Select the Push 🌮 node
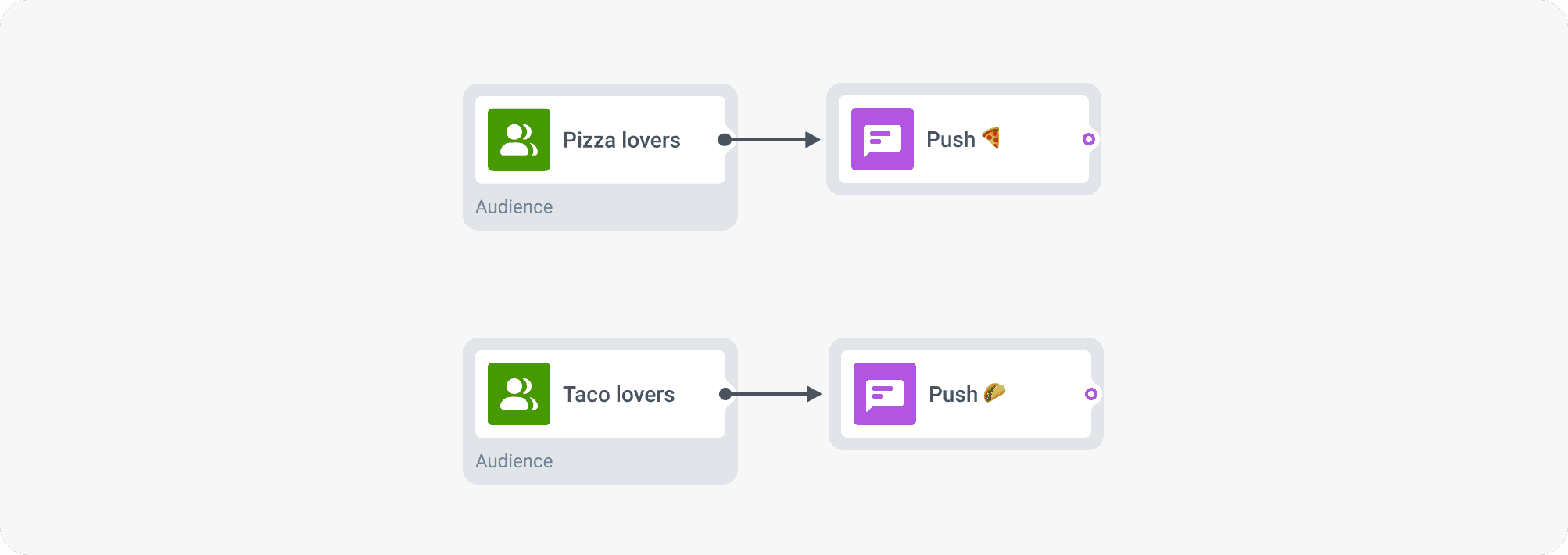Image resolution: width=1568 pixels, height=555 pixels. (x=965, y=394)
